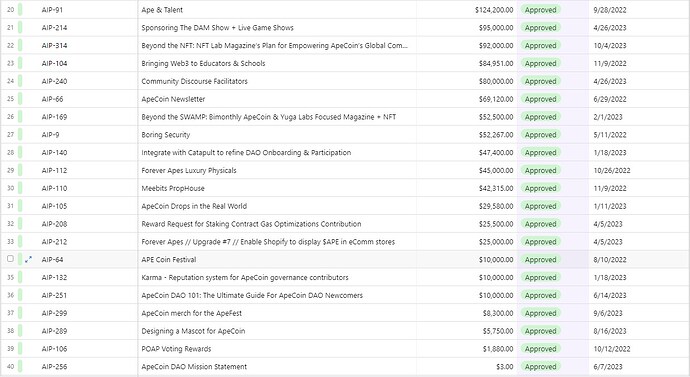Click 'ApeCoin DAO 101: The Ultimate Guide' title
Screen dimensions: 690x377
252,295
